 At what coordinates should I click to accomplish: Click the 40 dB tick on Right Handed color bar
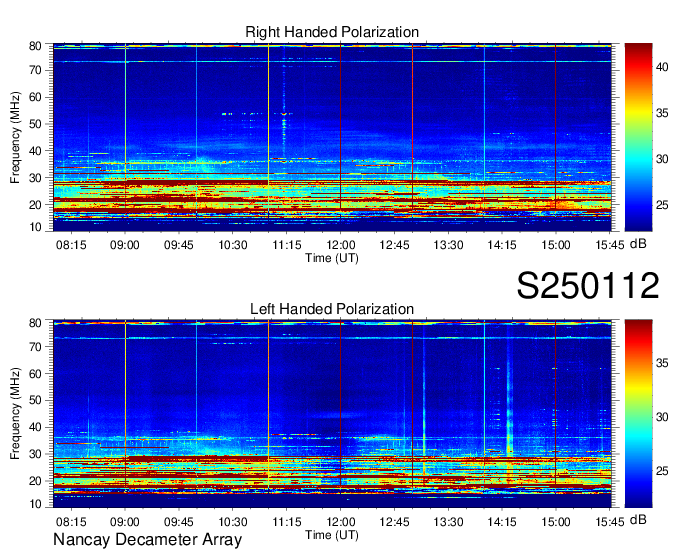(x=662, y=67)
